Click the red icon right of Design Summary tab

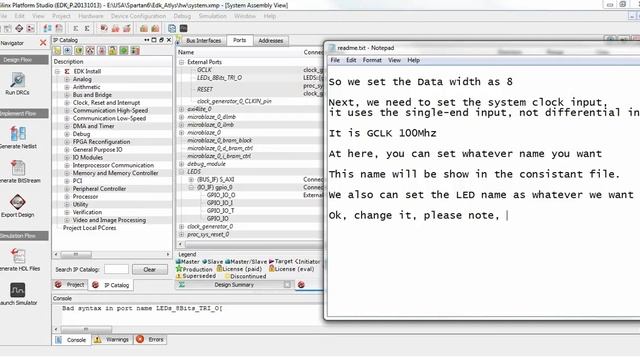(x=301, y=284)
